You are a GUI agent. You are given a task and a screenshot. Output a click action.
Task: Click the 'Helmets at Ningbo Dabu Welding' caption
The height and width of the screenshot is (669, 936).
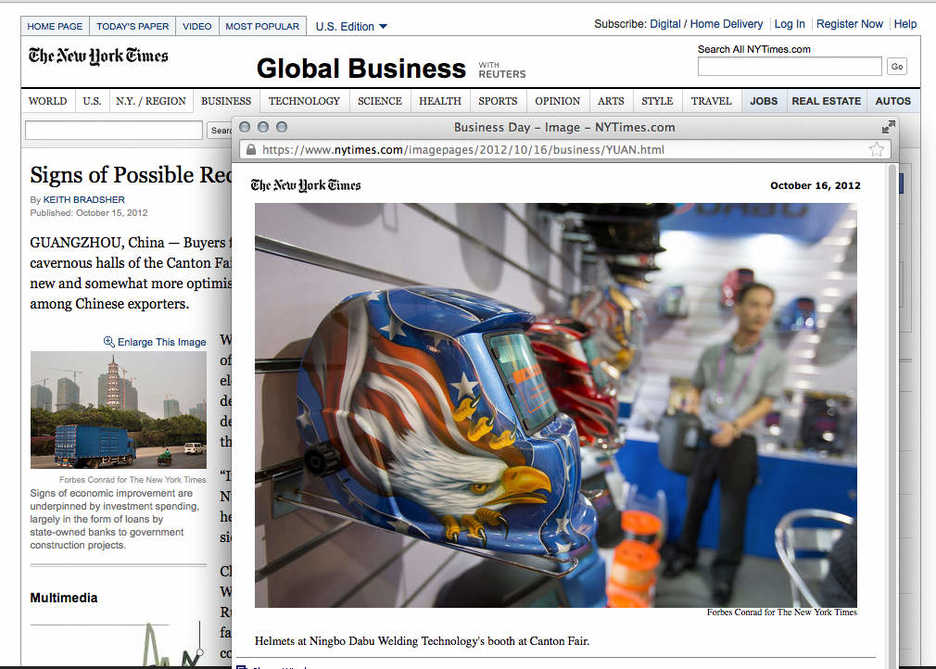422,641
